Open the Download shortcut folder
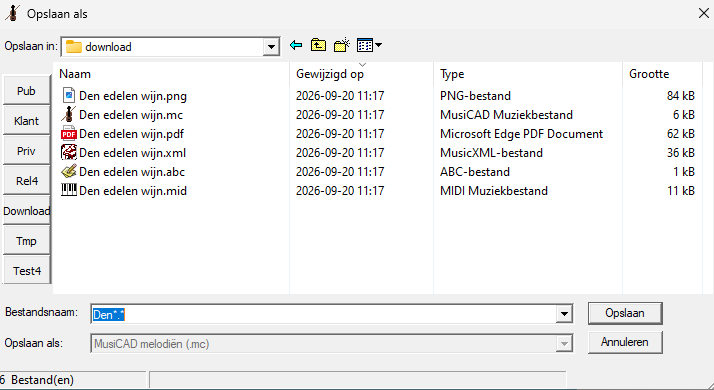714x390 pixels. [26, 211]
